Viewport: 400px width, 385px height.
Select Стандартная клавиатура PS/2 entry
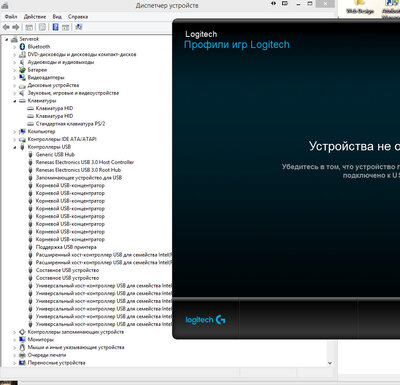(70, 124)
